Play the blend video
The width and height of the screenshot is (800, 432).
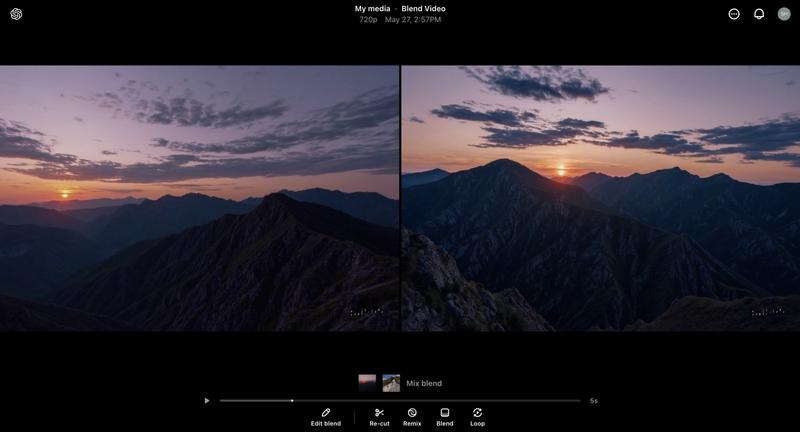pos(207,401)
